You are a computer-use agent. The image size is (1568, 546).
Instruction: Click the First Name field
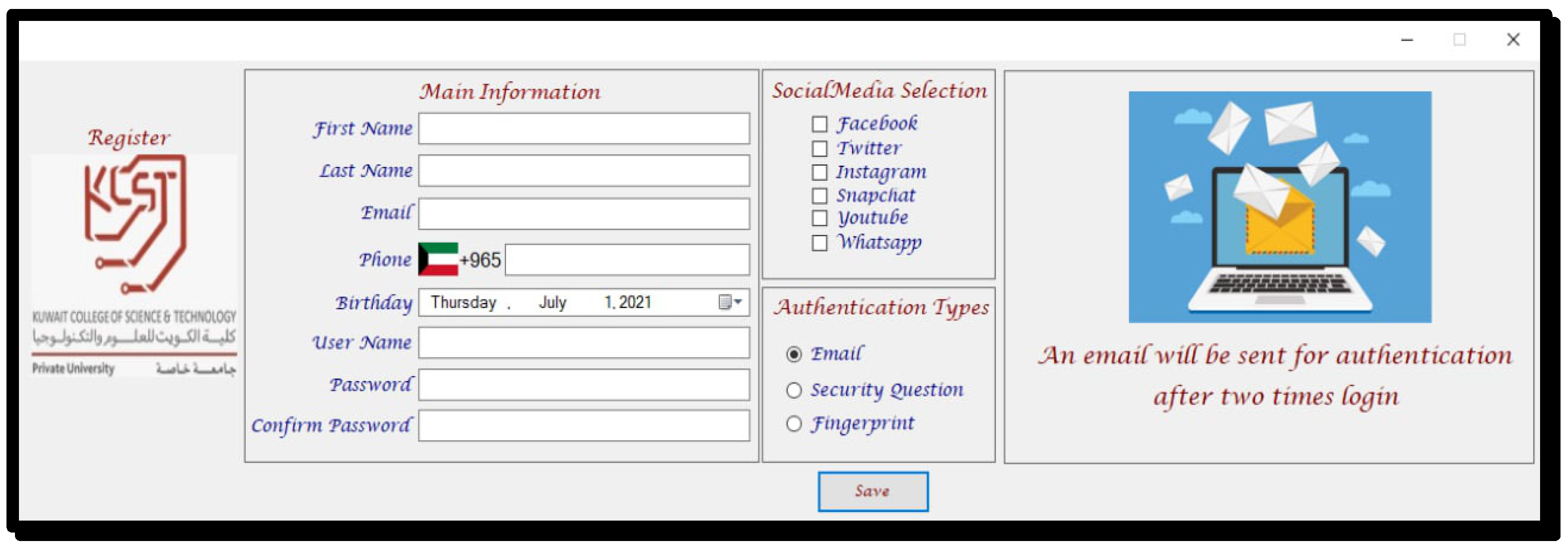click(583, 129)
